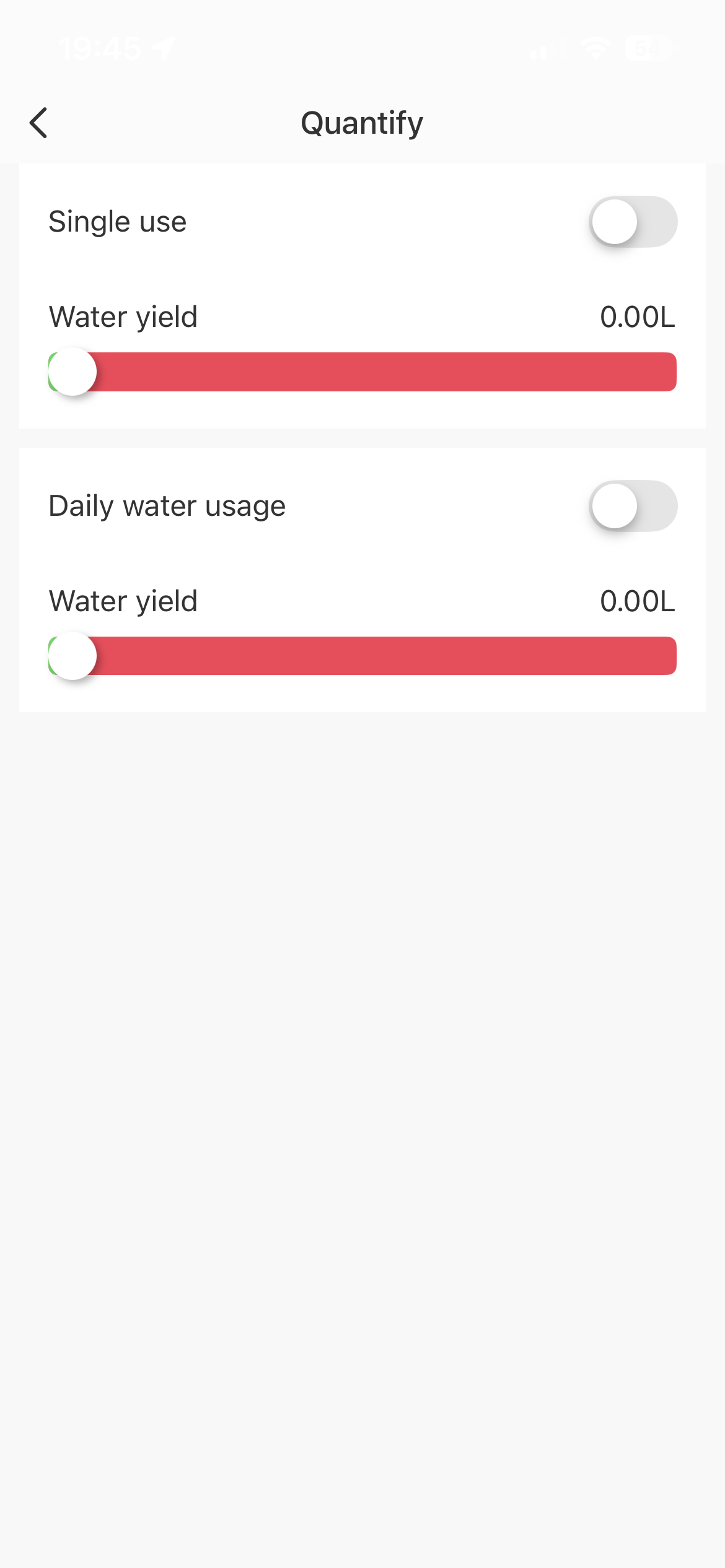This screenshot has height=1568, width=725.
Task: Click the Single use water yield slider thumb
Action: point(72,372)
